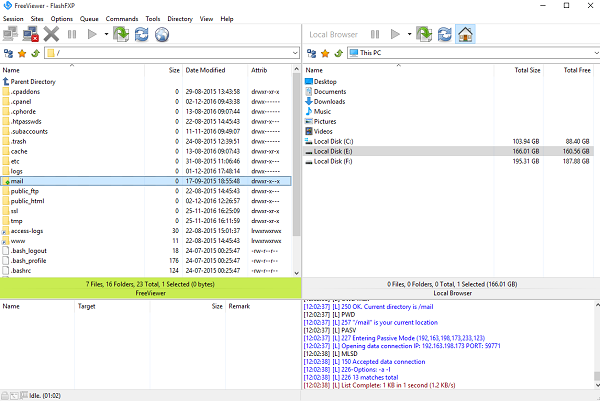Viewport: 600px width, 401px height.
Task: Select the access-logs symlink
Action: point(23,231)
